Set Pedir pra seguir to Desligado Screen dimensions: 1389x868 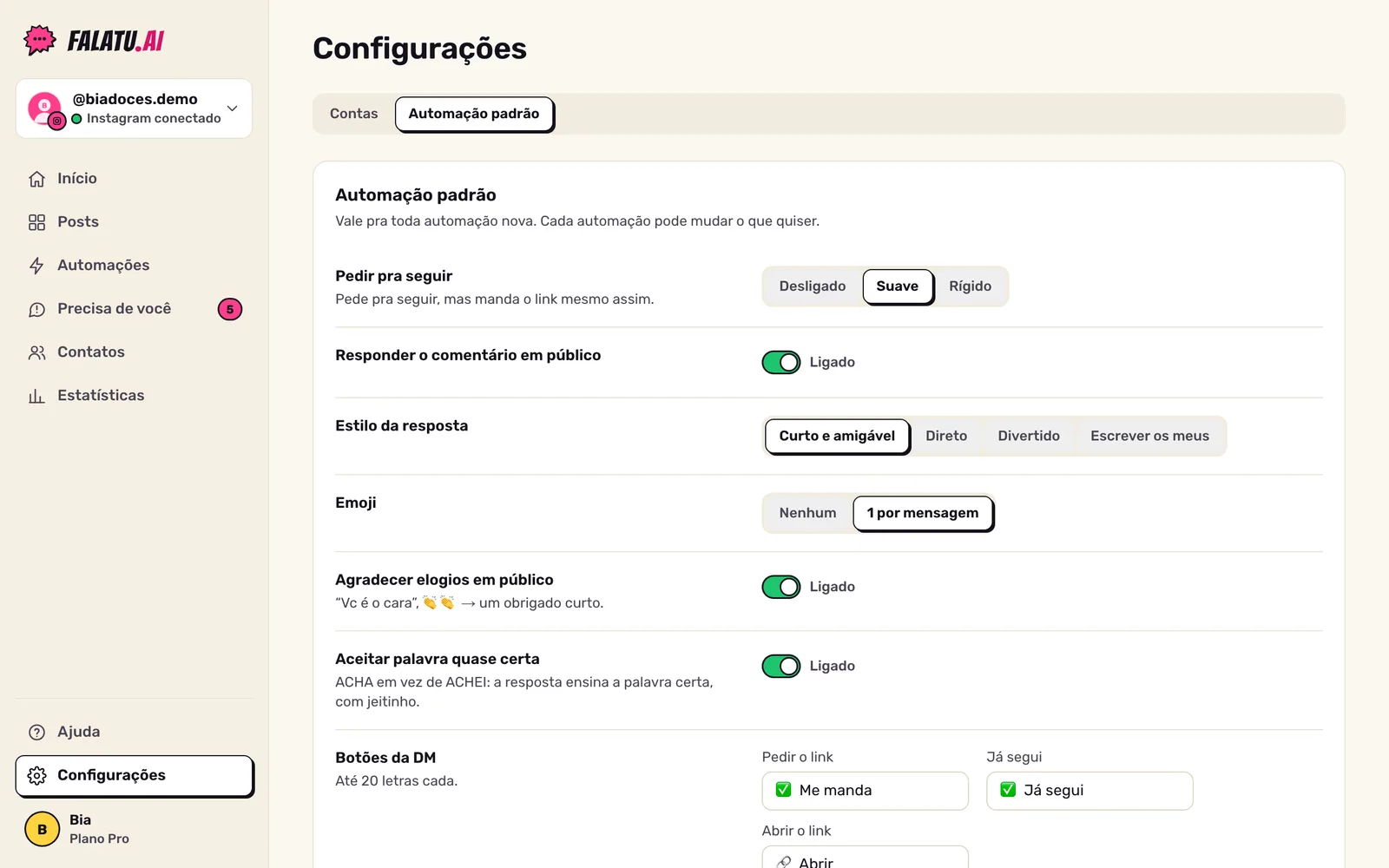coord(813,286)
